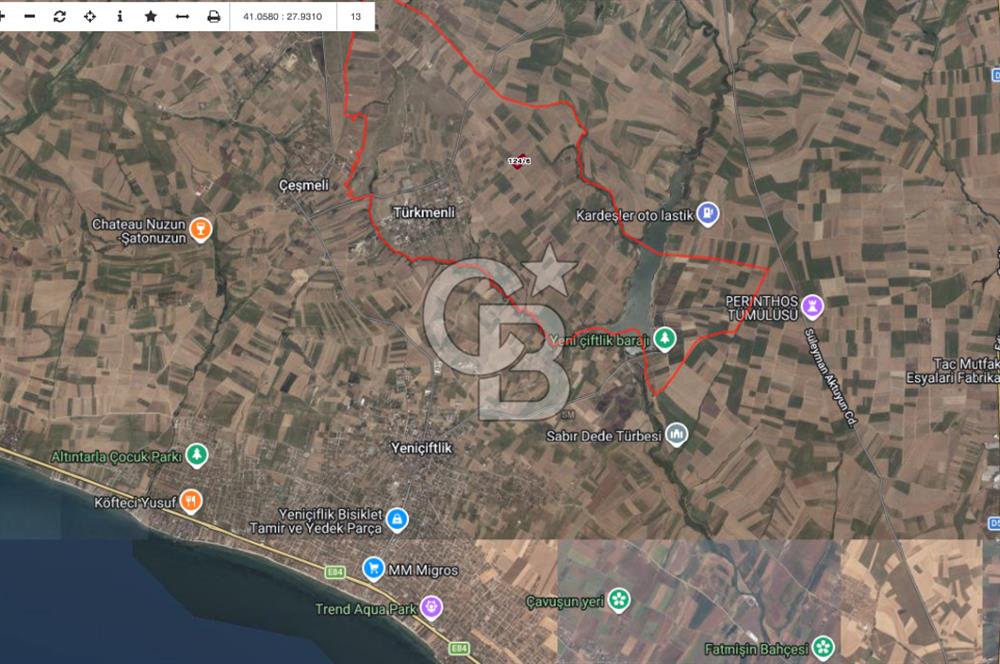Click the star favorites icon
Image resolution: width=1000 pixels, height=664 pixels.
(x=151, y=16)
